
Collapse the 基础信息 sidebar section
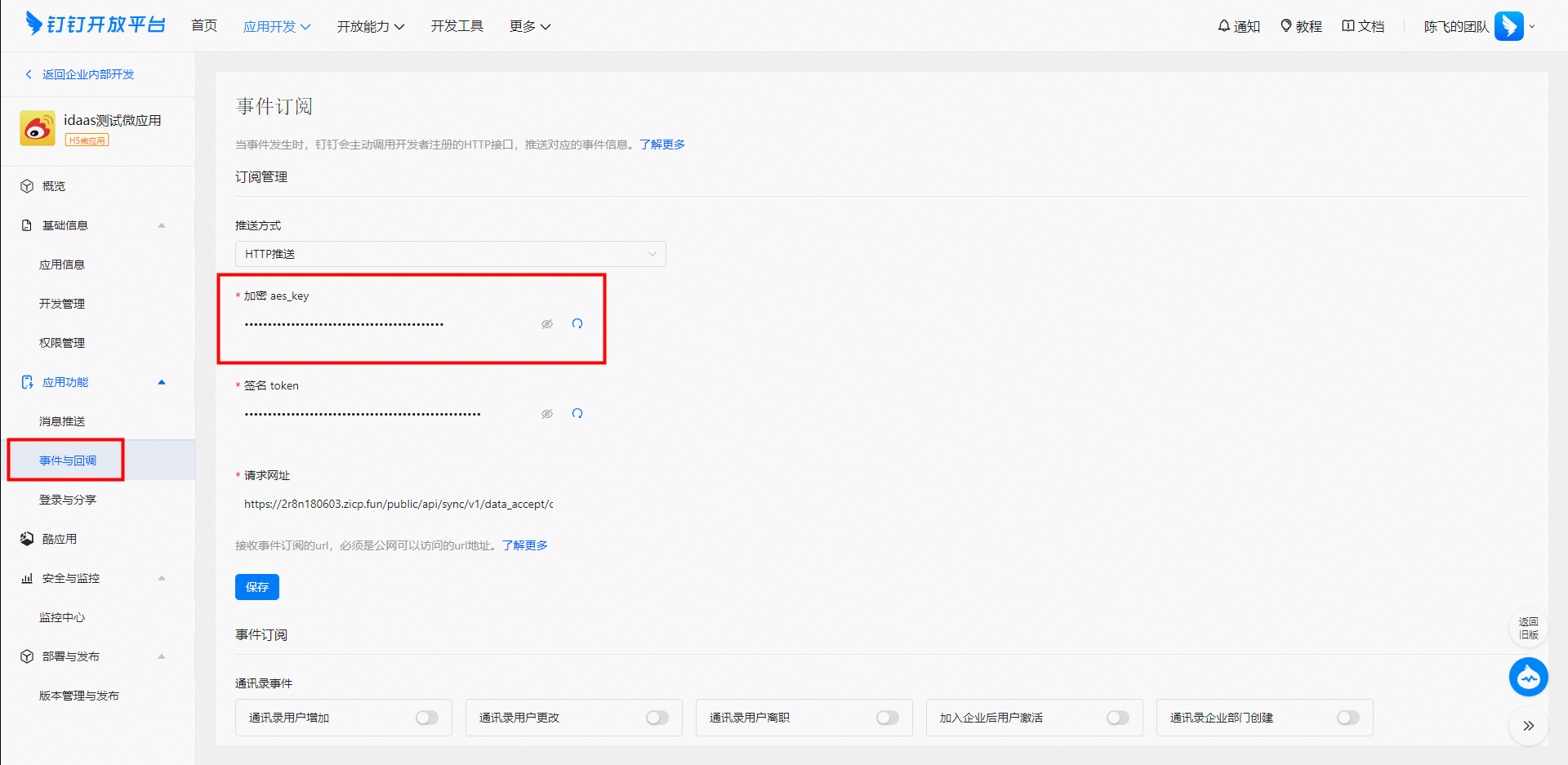pyautogui.click(x=161, y=225)
